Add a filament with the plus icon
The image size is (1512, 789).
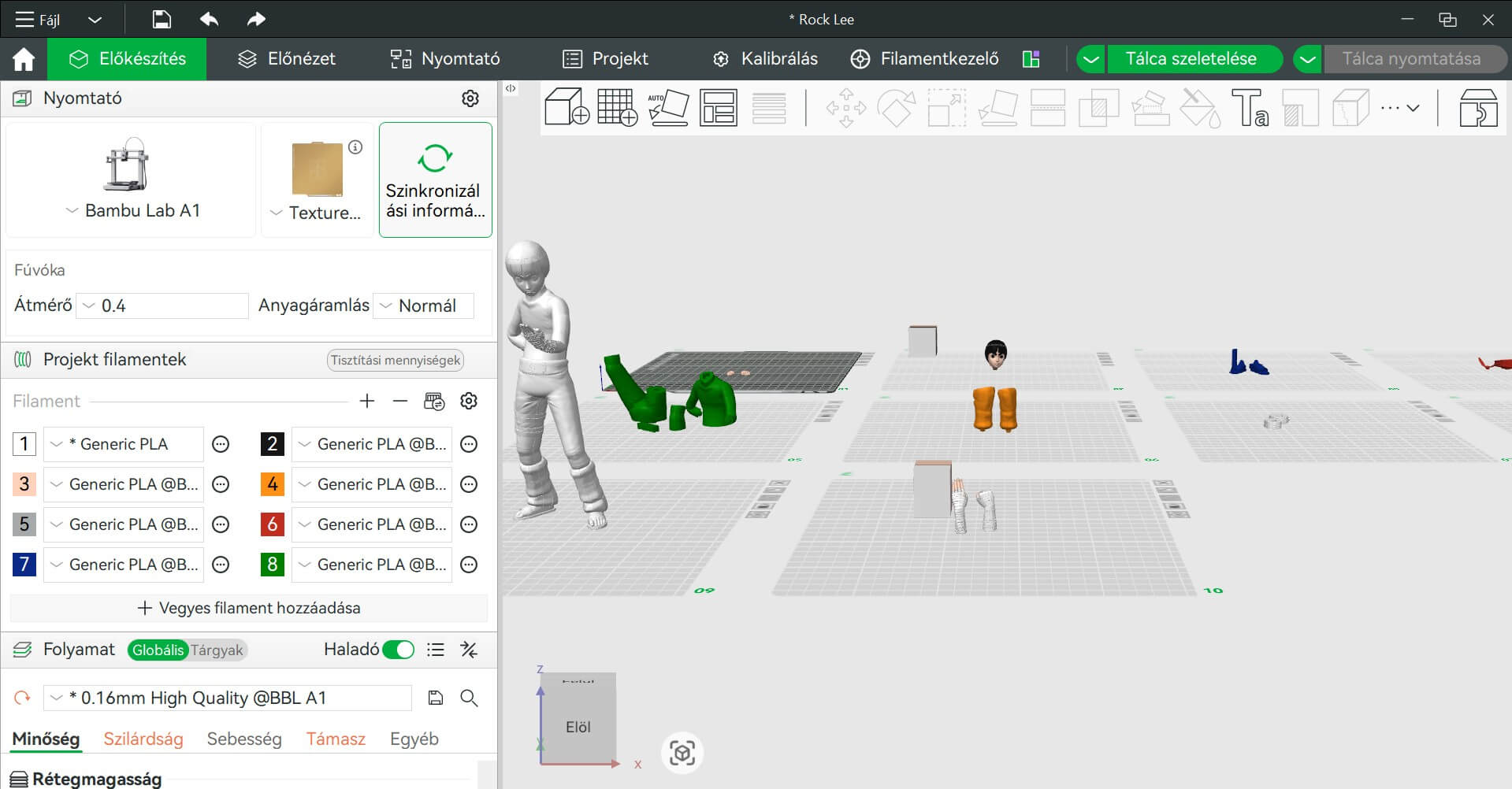[367, 401]
